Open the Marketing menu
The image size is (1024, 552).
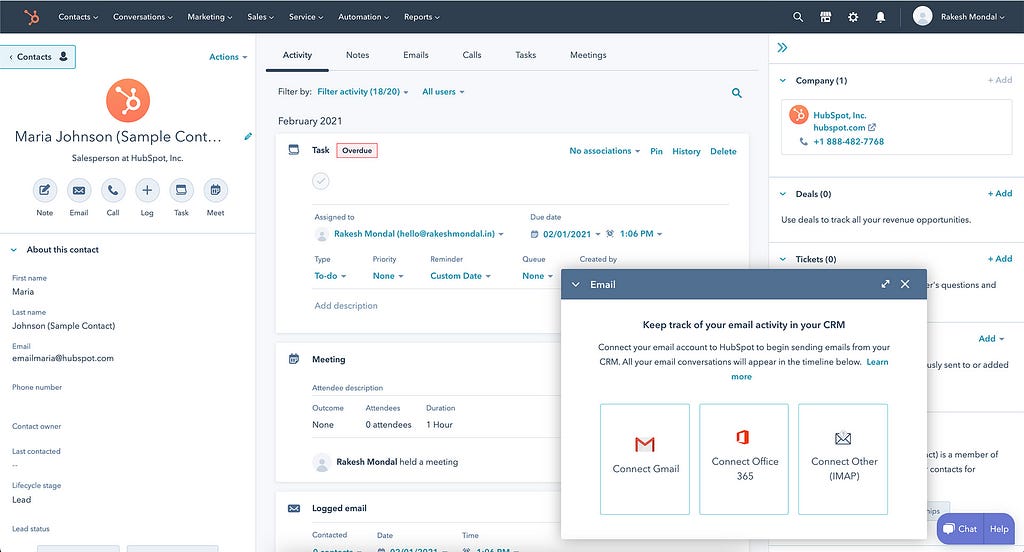210,17
